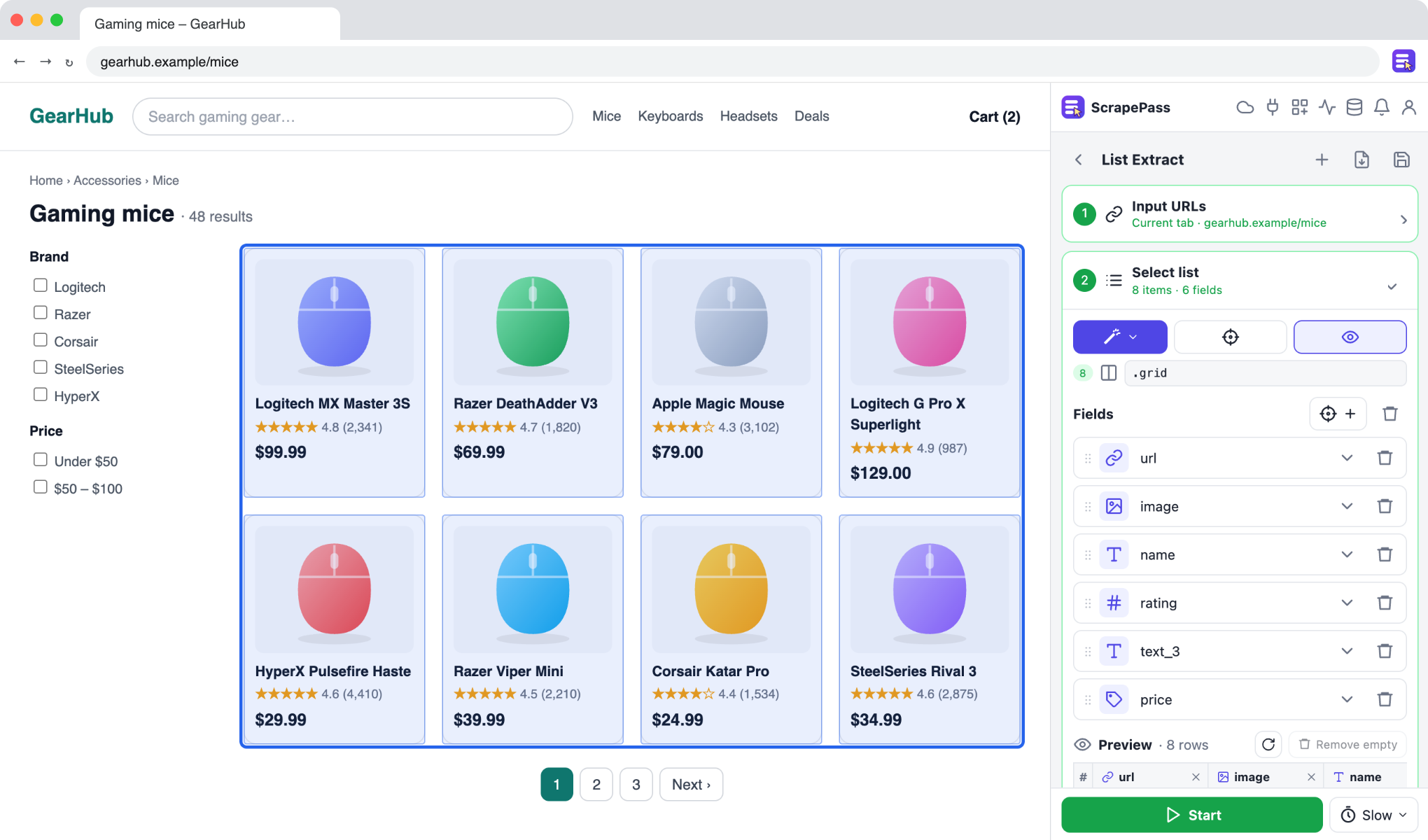Click the plus icon beside List Extract
1428x840 pixels.
(x=1322, y=160)
